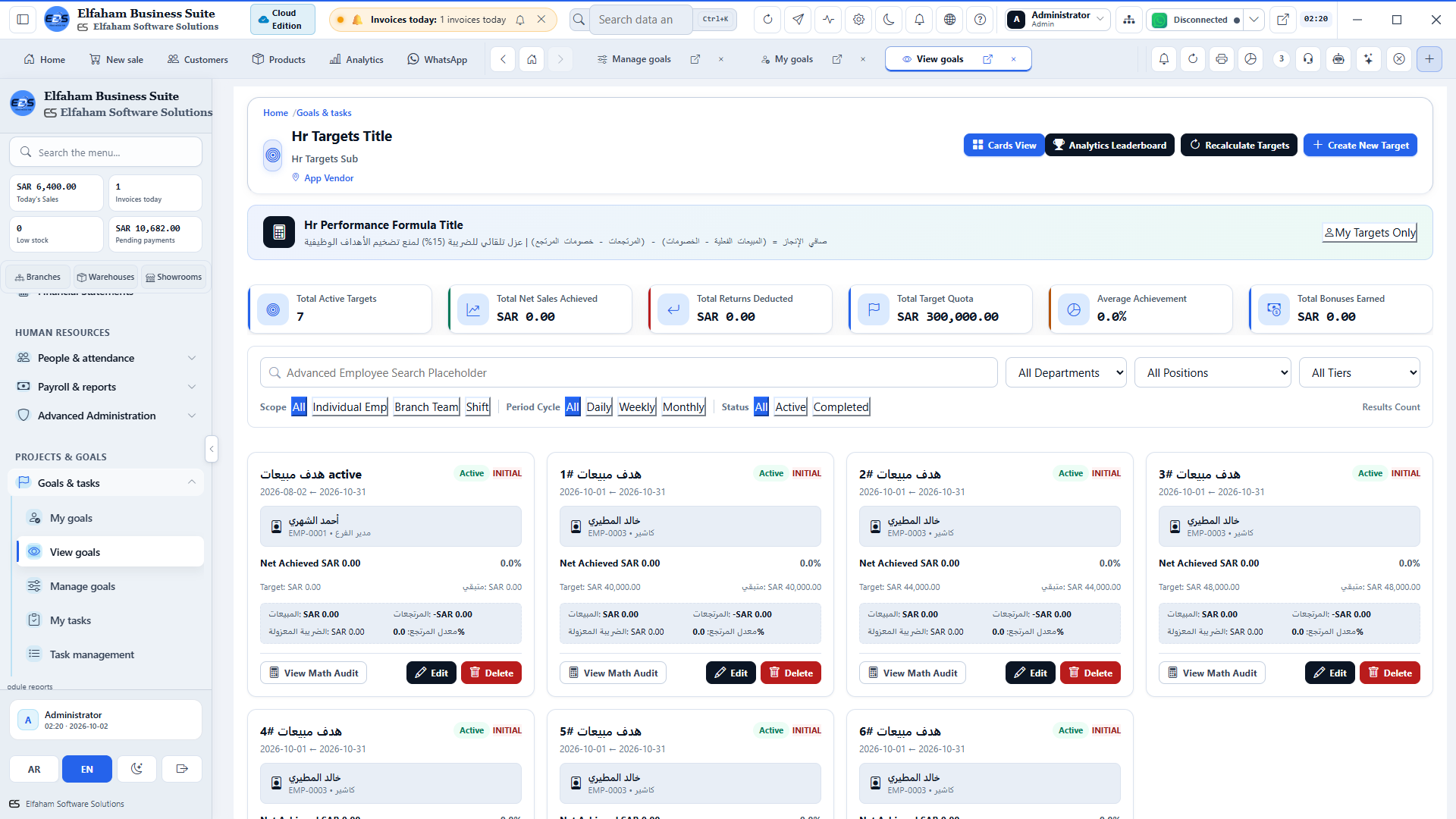Open the WhatsApp menu item
The width and height of the screenshot is (1456, 819).
437,59
